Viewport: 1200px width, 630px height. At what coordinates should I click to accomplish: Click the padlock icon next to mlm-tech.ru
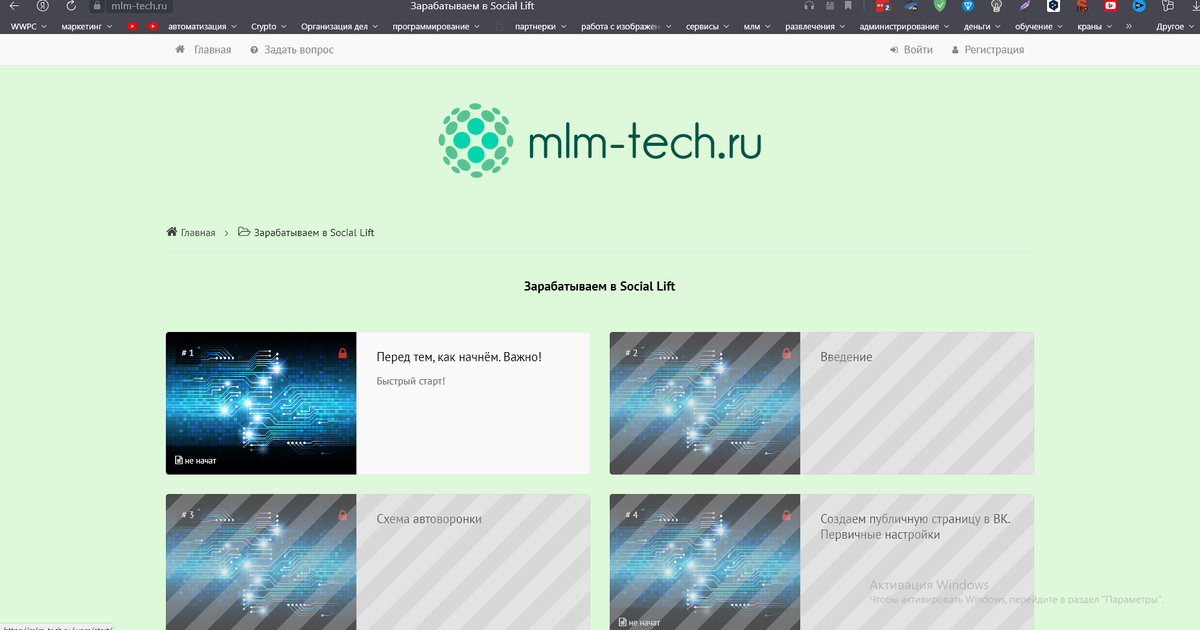pos(98,6)
